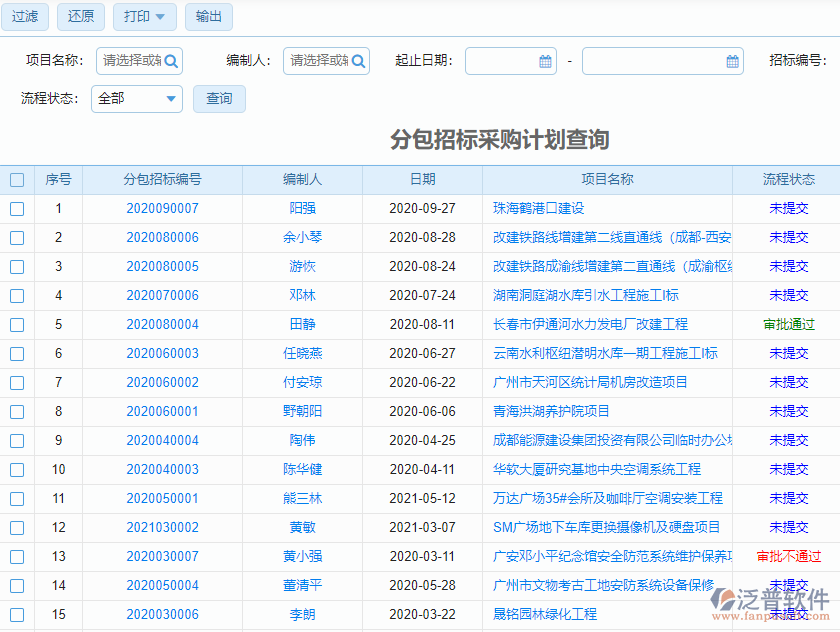The width and height of the screenshot is (840, 632).
Task: Check the checkbox for row 5 (田静)
Action: pos(16,324)
